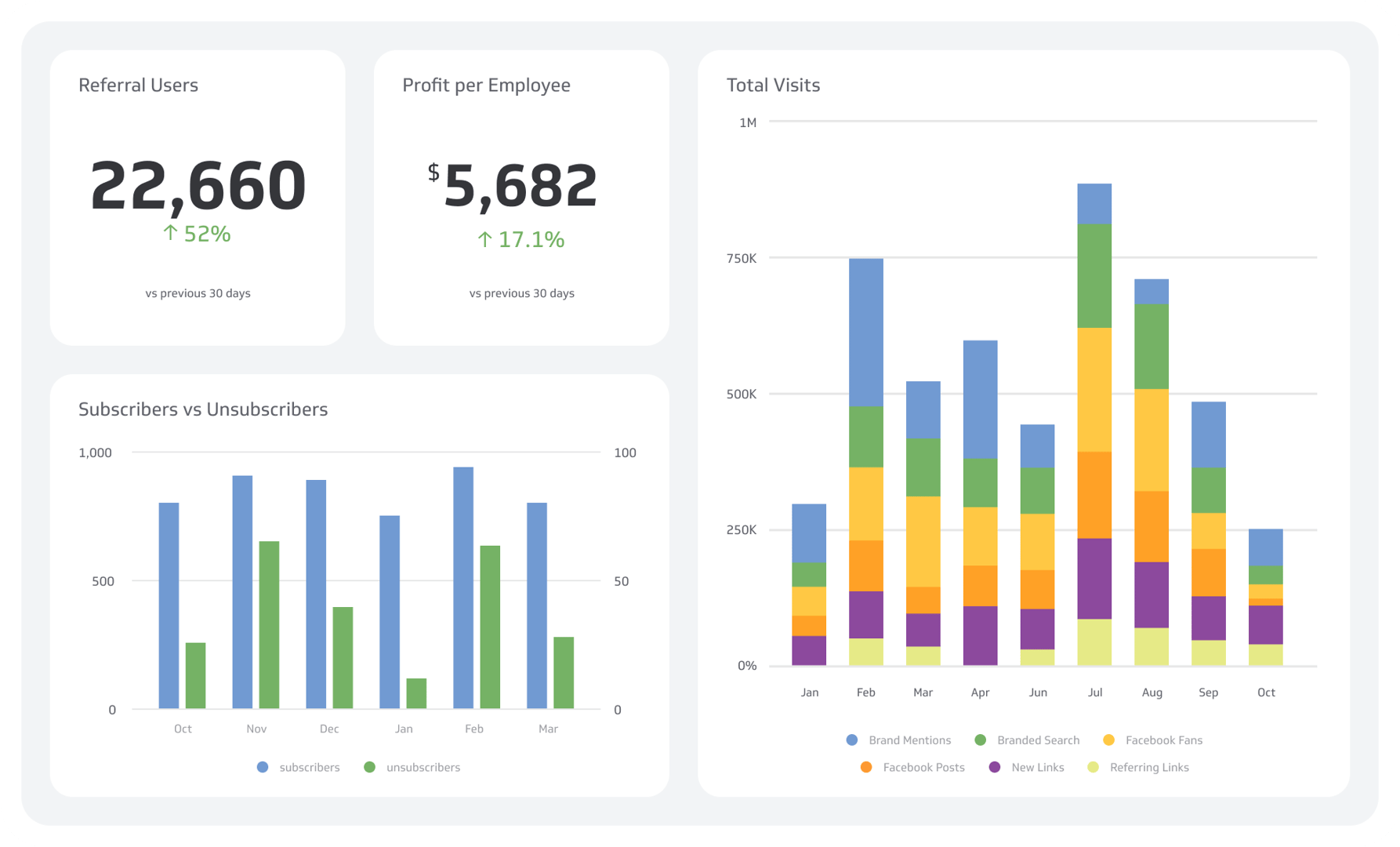Select Jul's yellow Facebook Fans bar segment
The width and height of the screenshot is (1400, 847).
(1094, 390)
